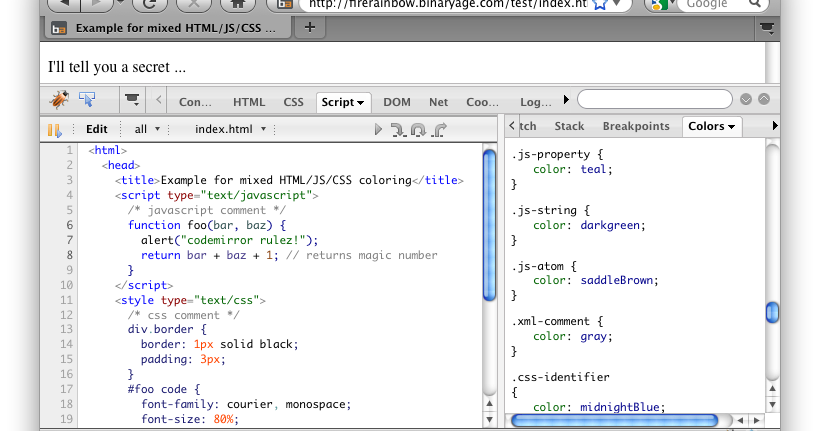Switch to the HTML panel tab
820x431 pixels.
tap(249, 103)
